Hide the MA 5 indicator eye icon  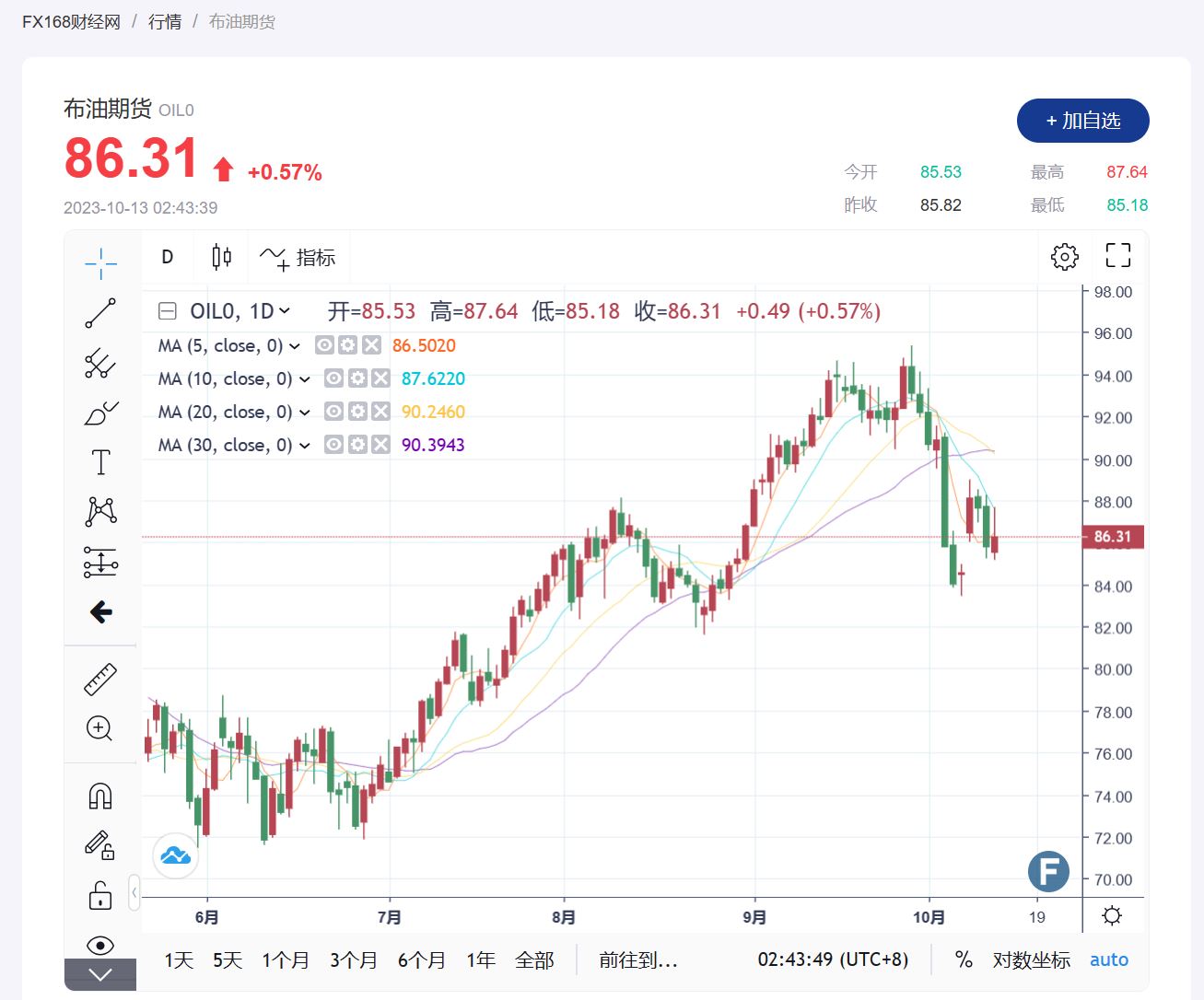point(324,345)
